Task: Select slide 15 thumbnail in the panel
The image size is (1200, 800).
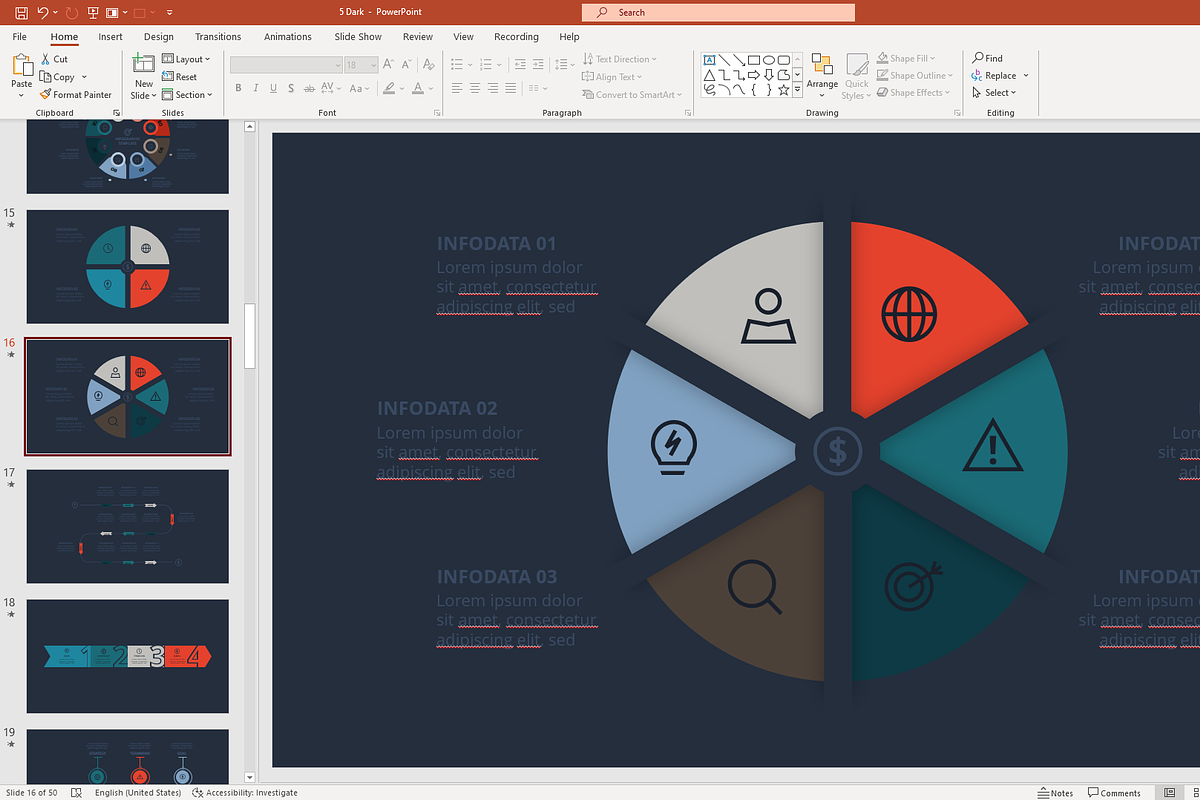Action: [x=128, y=266]
